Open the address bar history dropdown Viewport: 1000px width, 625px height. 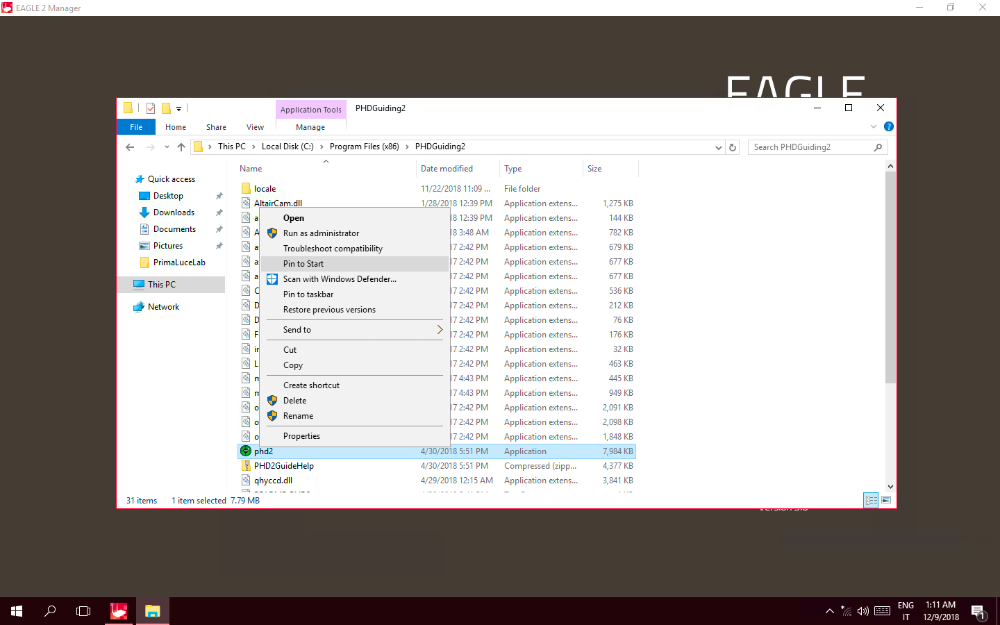pyautogui.click(x=718, y=147)
